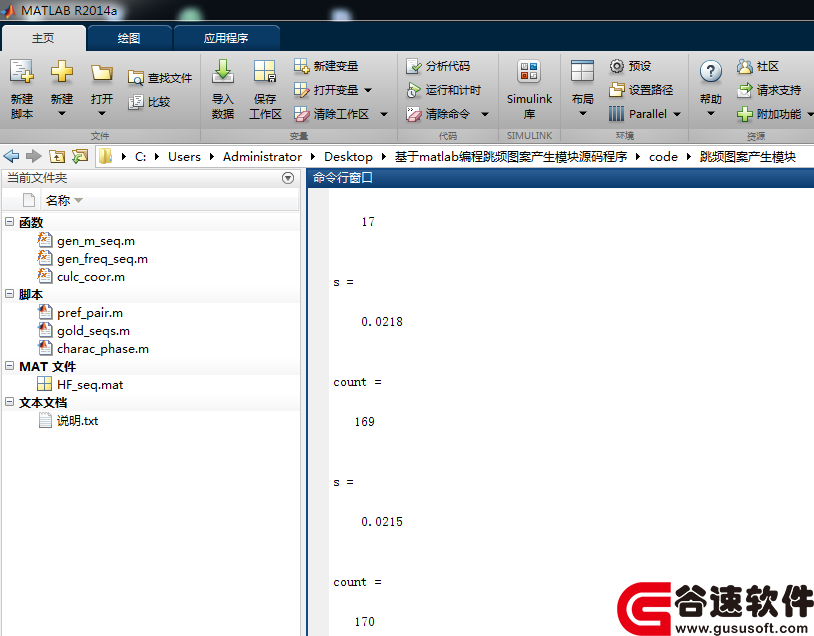Viewport: 814px width, 636px height.
Task: Select the file pref_pair.m
Action: pyautogui.click(x=90, y=313)
